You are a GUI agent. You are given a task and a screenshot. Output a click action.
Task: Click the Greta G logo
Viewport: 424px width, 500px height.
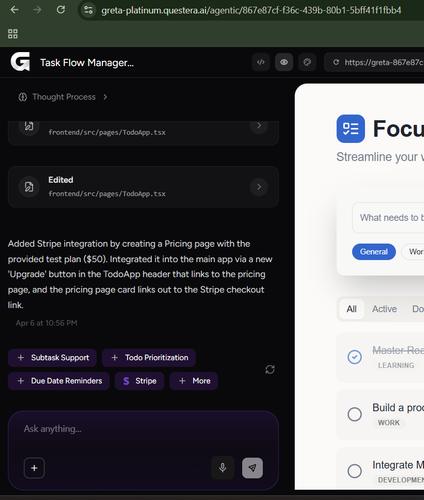click(20, 62)
